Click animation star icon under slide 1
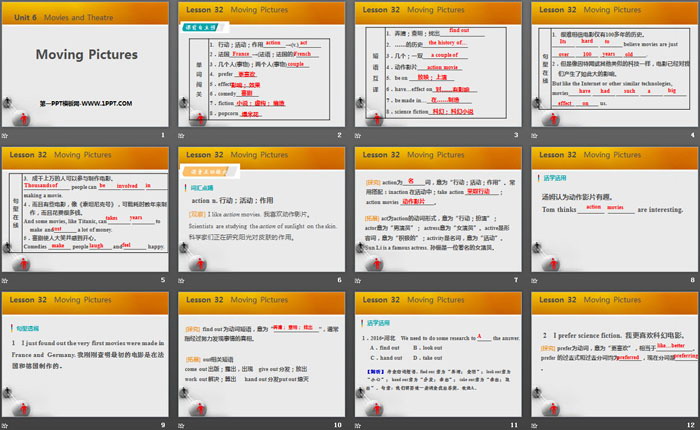 tap(5, 135)
